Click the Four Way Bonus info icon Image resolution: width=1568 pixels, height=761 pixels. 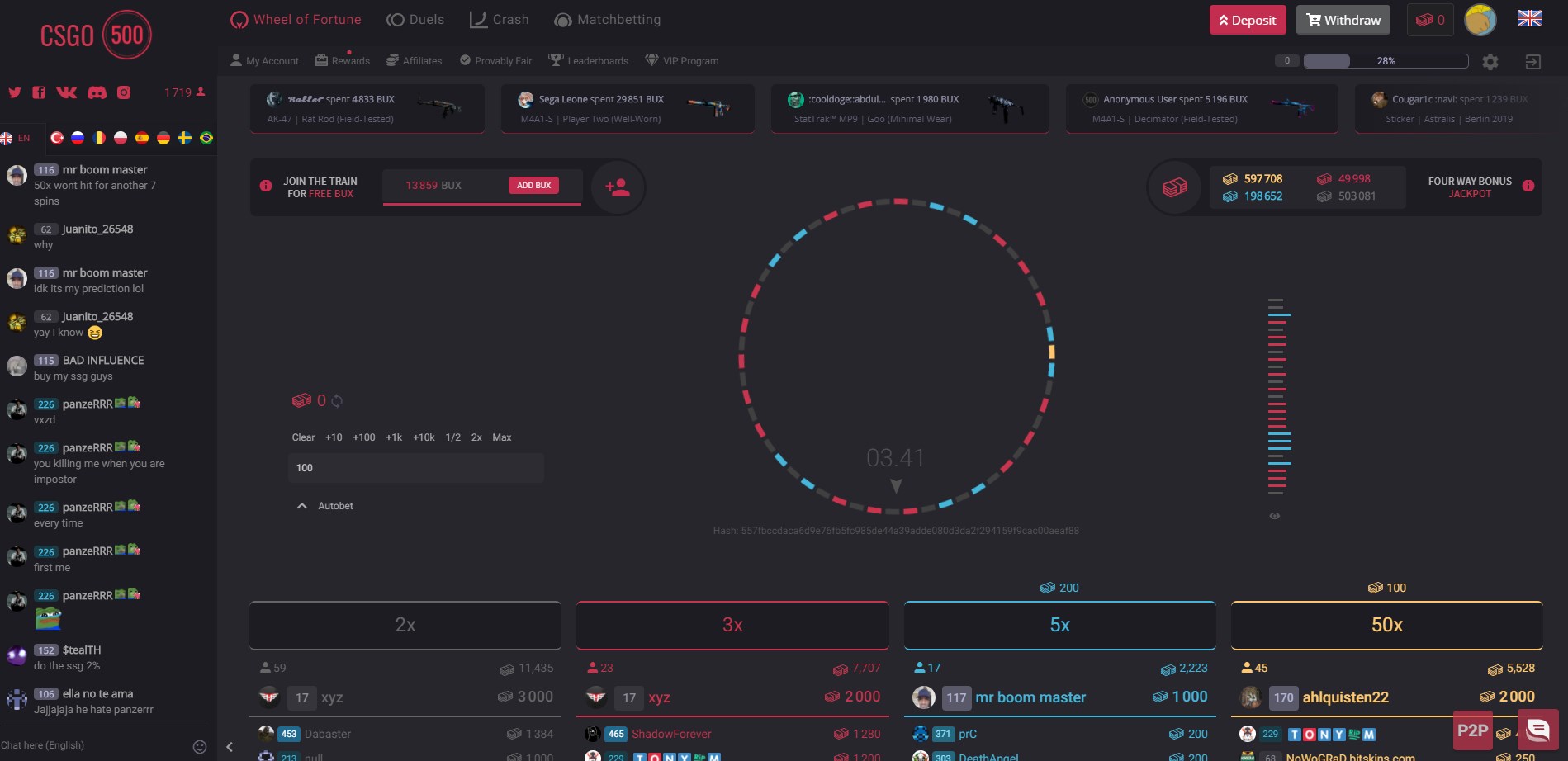coord(1528,186)
